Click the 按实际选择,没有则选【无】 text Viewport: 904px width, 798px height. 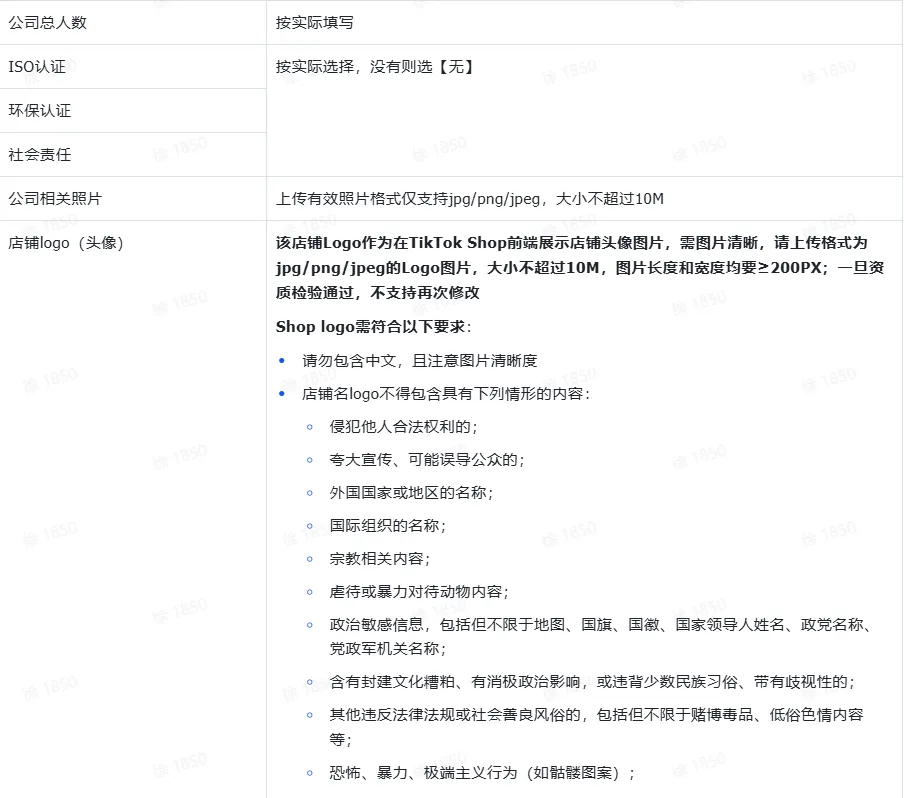375,67
